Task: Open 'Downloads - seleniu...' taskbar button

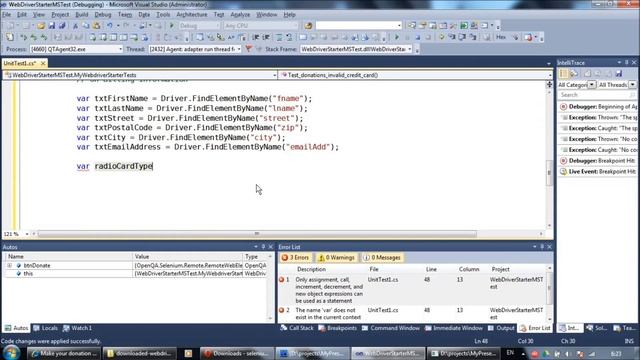Action: (x=236, y=353)
